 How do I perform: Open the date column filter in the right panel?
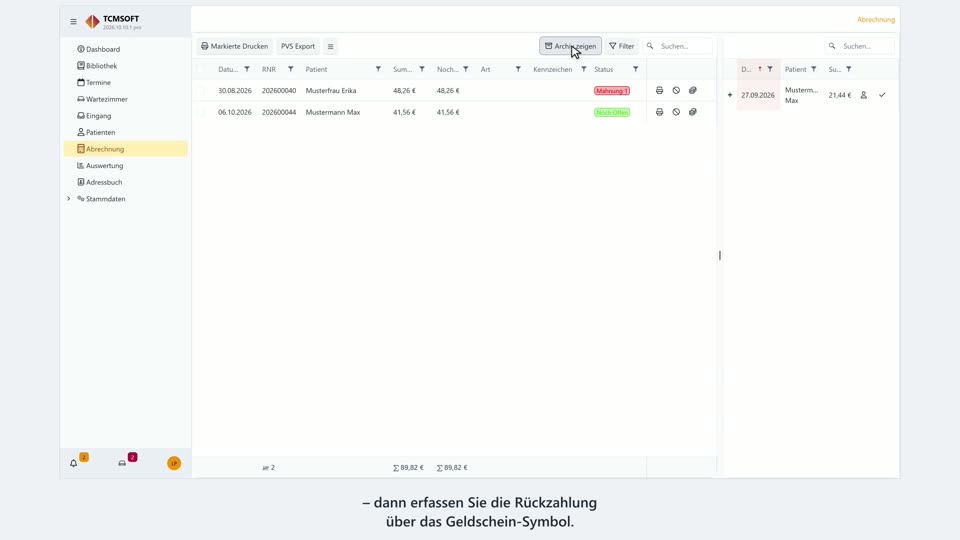(x=770, y=69)
